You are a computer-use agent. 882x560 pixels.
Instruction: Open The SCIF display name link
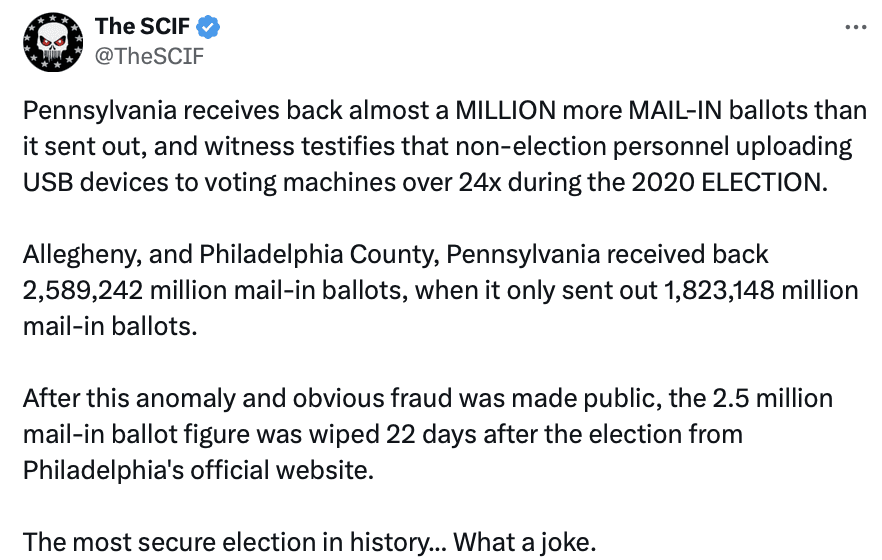pos(142,27)
